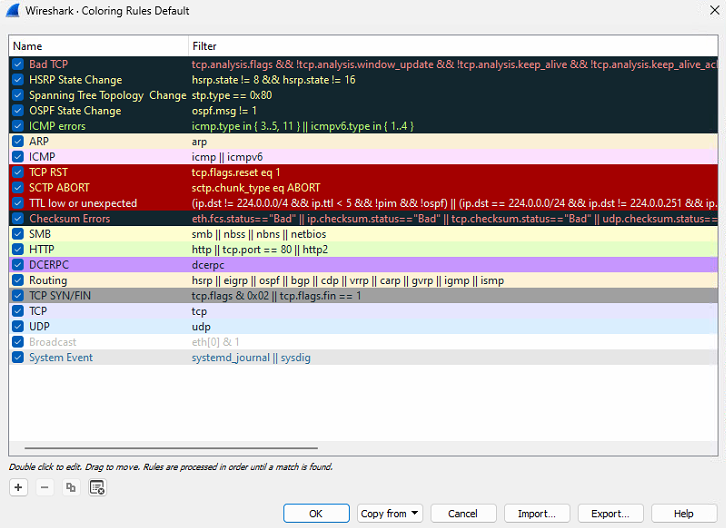Click the Filter column header
The width and height of the screenshot is (726, 528).
(204, 46)
